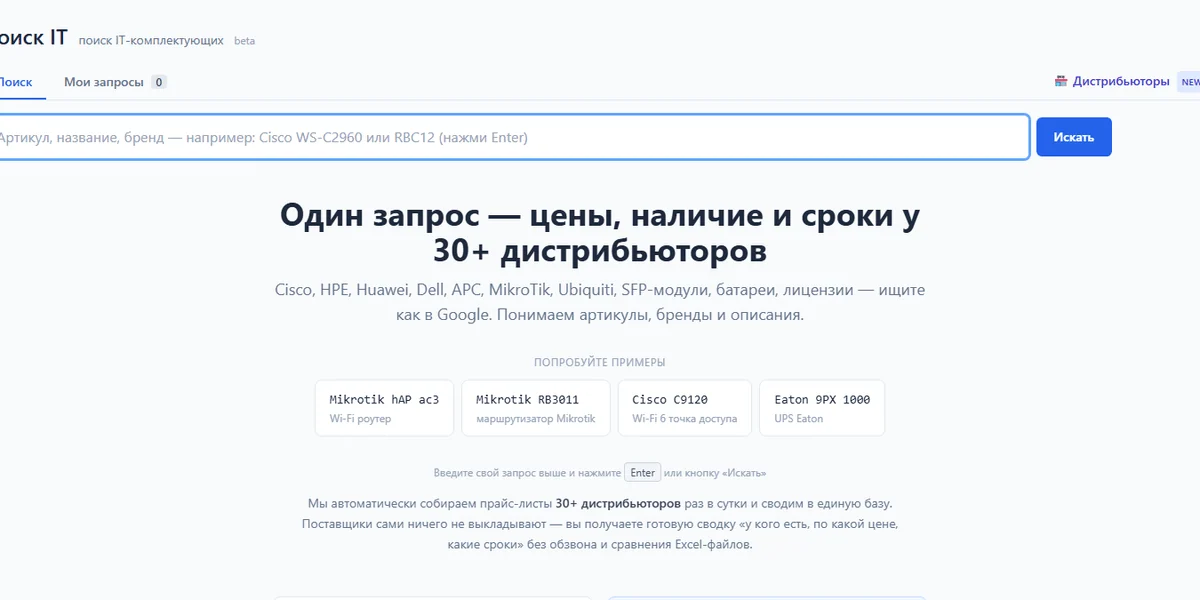Image resolution: width=1200 pixels, height=600 pixels.
Task: Click the ПОПРОБУЙТЕ ПРИМЕРЫ label
Action: [600, 362]
